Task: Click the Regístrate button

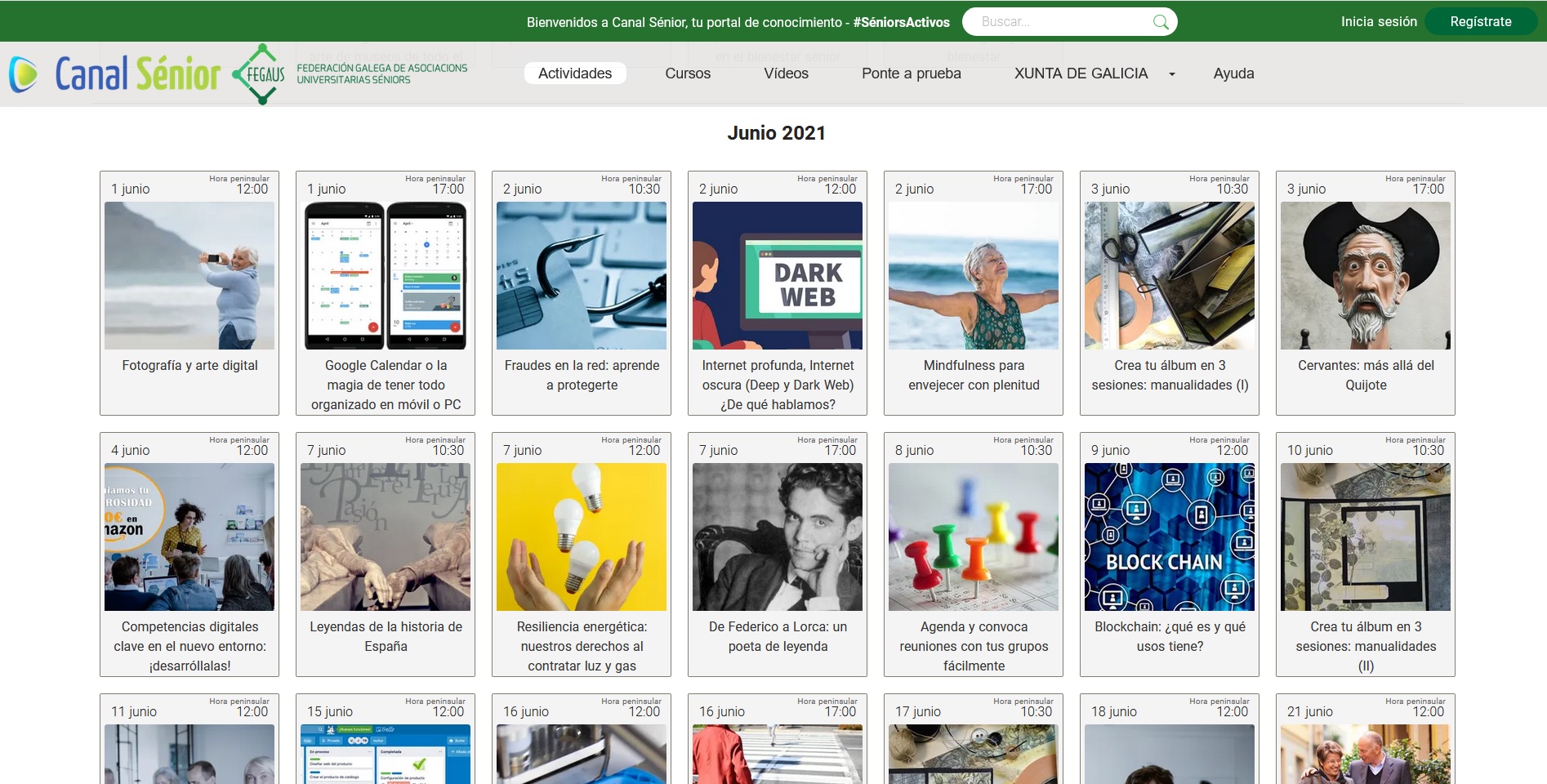Action: tap(1480, 22)
